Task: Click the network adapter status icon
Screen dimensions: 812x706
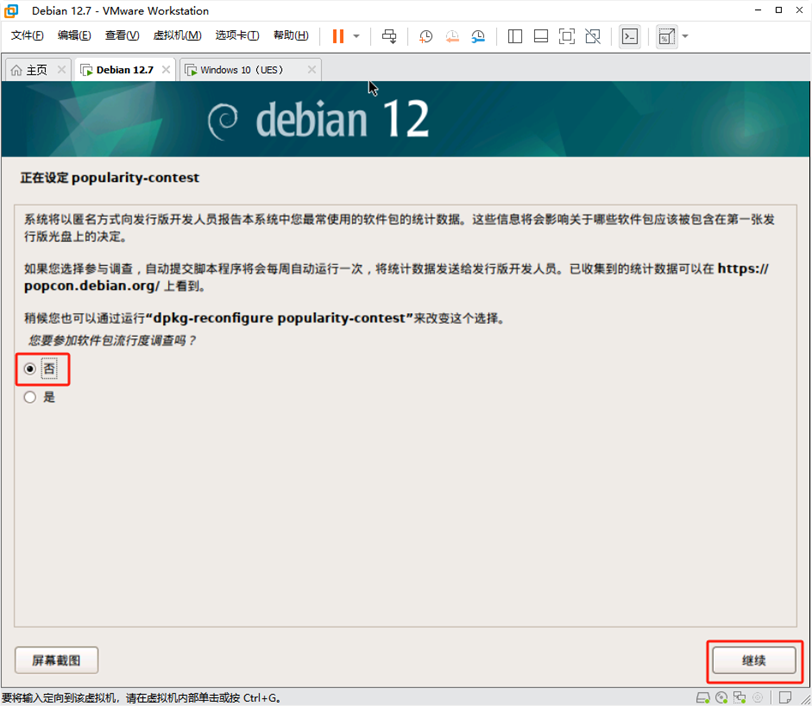Action: click(x=740, y=698)
